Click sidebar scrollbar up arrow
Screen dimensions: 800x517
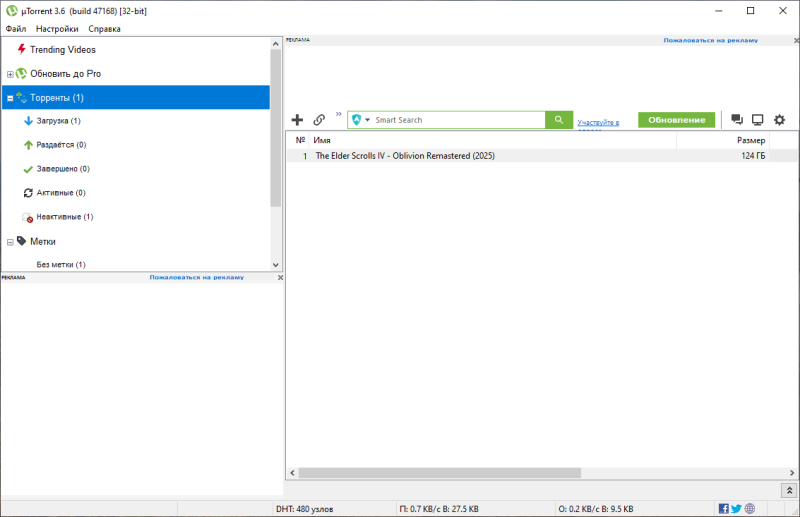tap(276, 44)
